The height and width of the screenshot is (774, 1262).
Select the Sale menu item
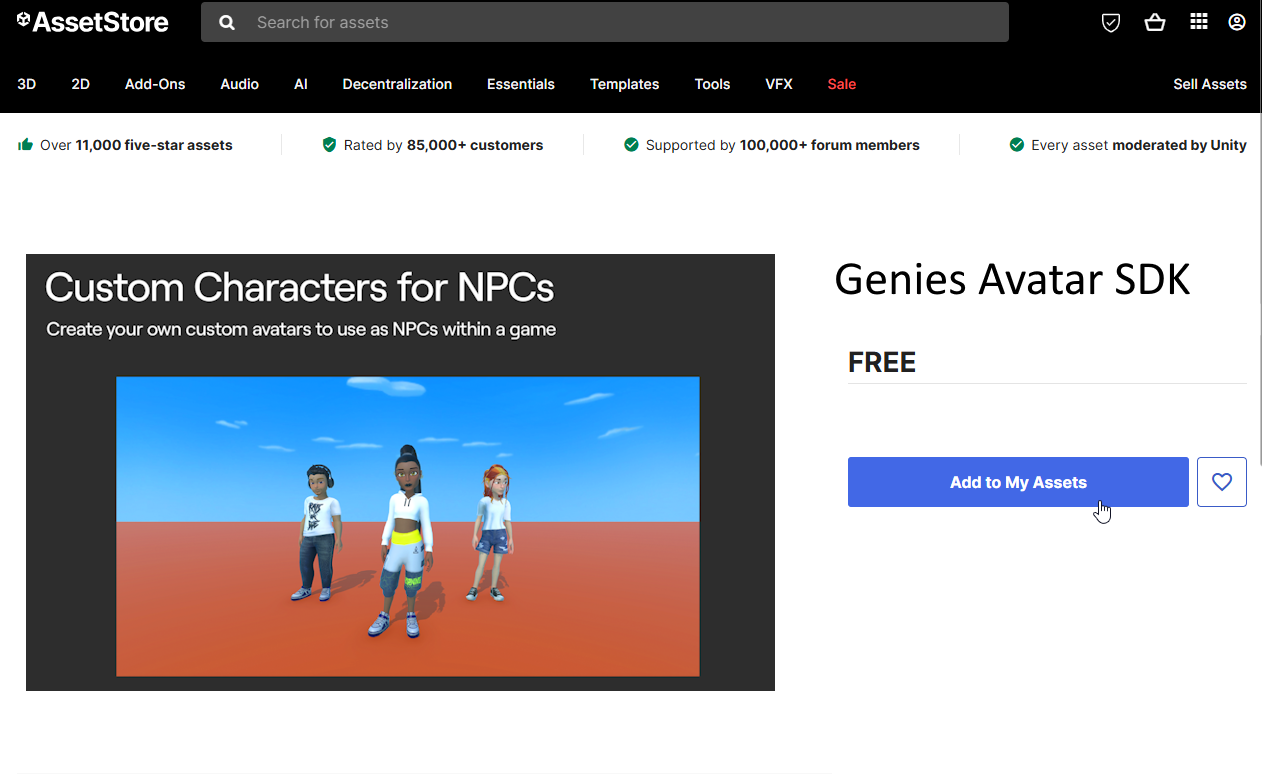(841, 84)
